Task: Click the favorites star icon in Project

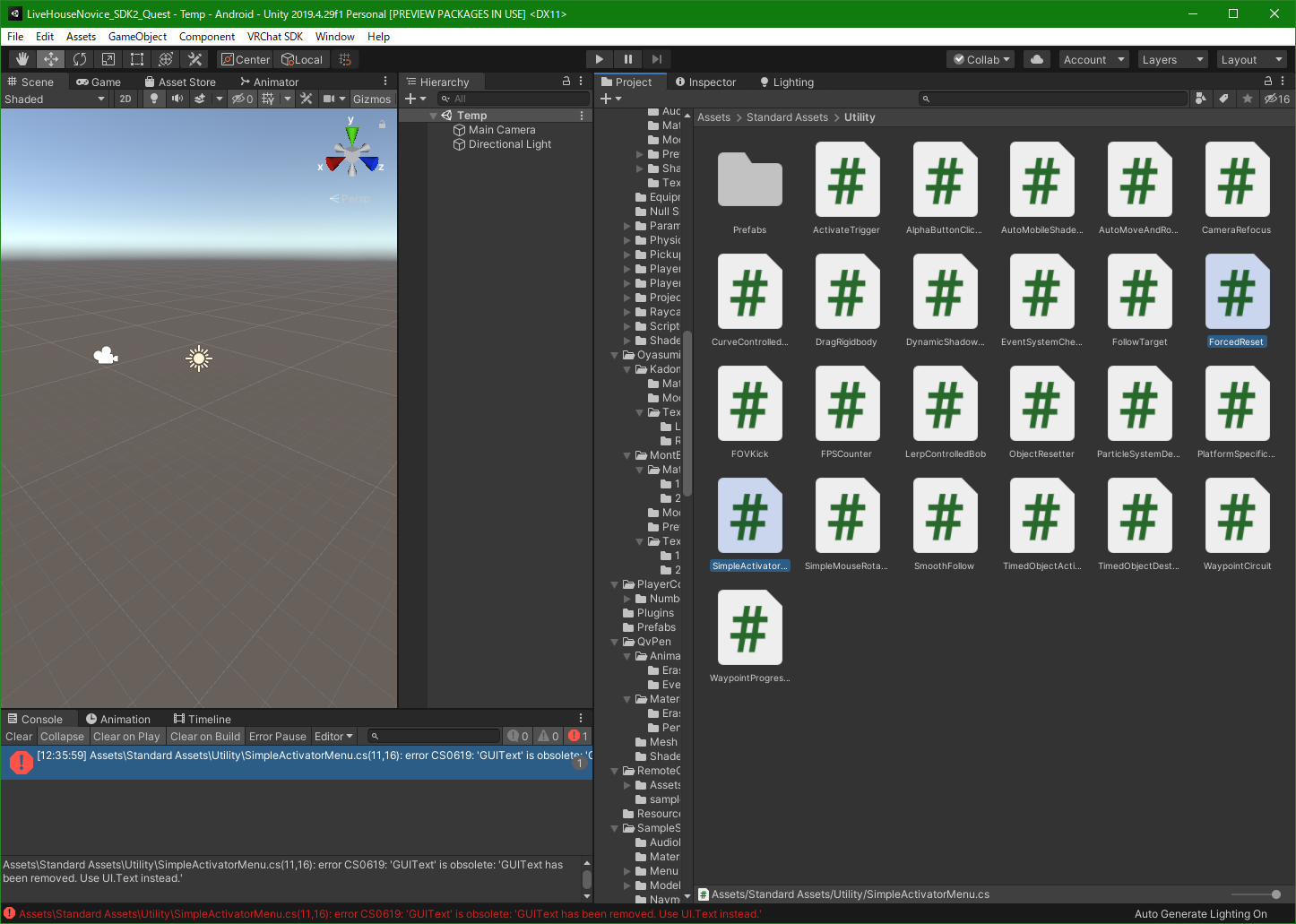Action: (1247, 99)
